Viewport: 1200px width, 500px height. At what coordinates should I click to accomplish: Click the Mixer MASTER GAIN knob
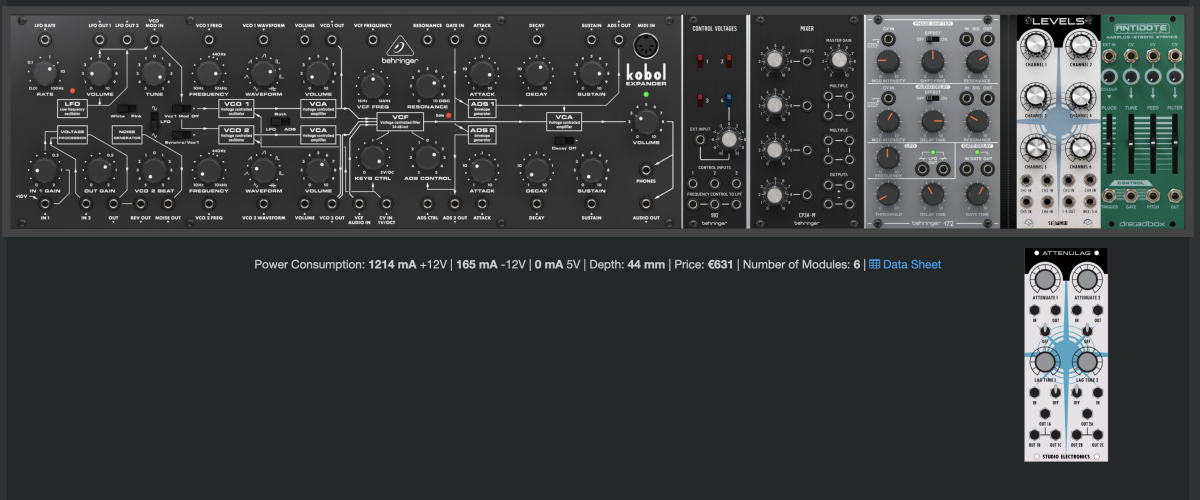tap(838, 59)
